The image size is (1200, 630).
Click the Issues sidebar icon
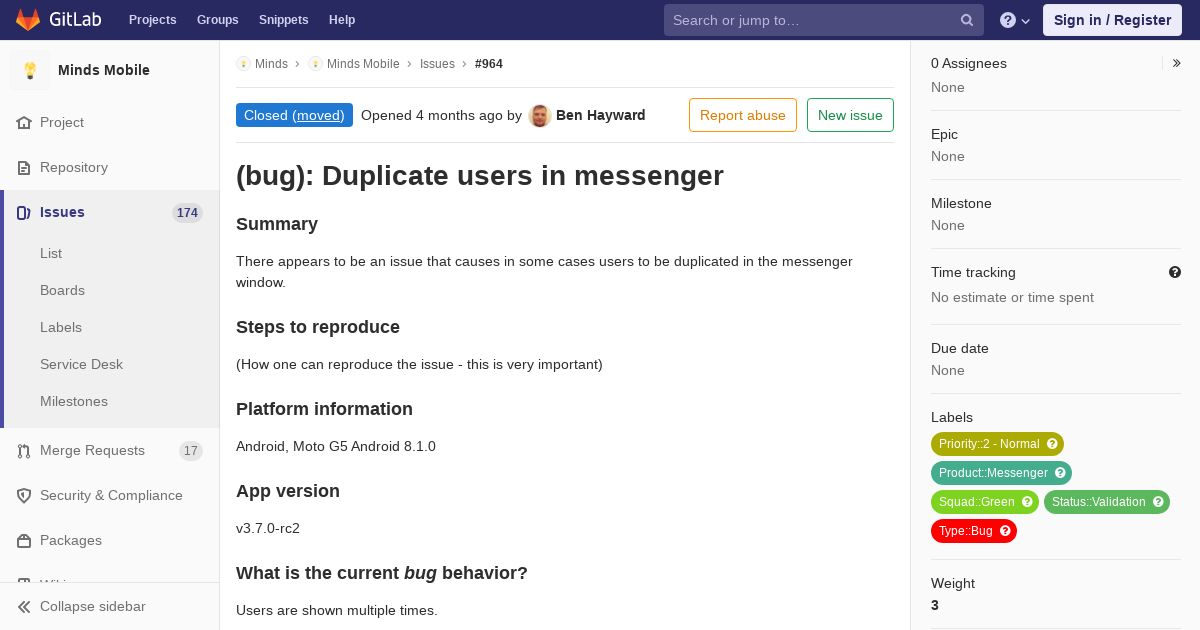(24, 212)
